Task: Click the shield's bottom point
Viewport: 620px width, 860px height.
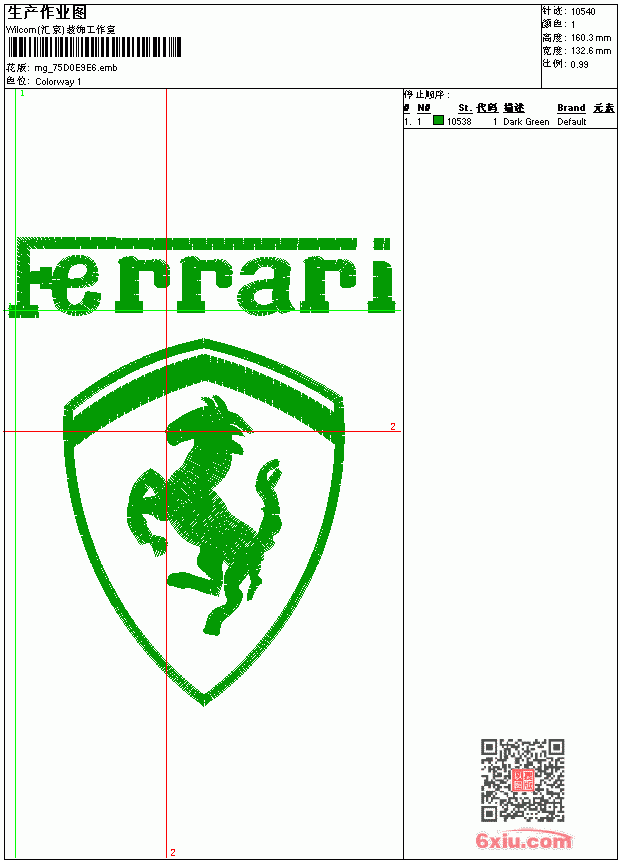Action: (x=204, y=701)
